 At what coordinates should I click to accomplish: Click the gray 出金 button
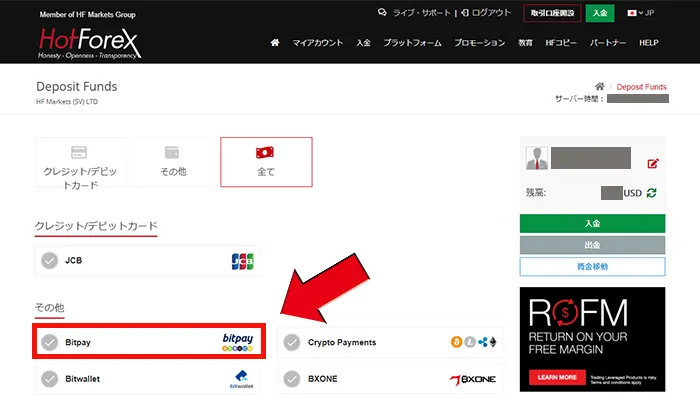(x=592, y=245)
